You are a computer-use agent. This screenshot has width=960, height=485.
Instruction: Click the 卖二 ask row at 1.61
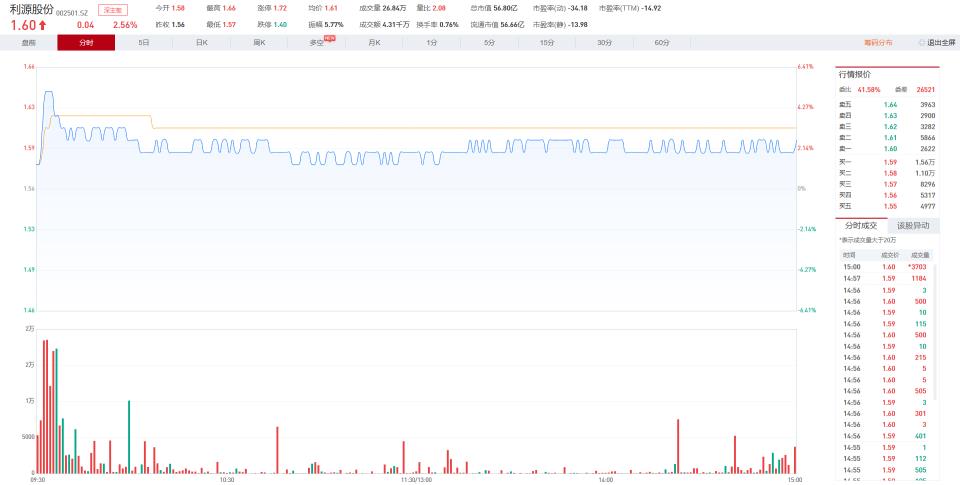(x=887, y=138)
